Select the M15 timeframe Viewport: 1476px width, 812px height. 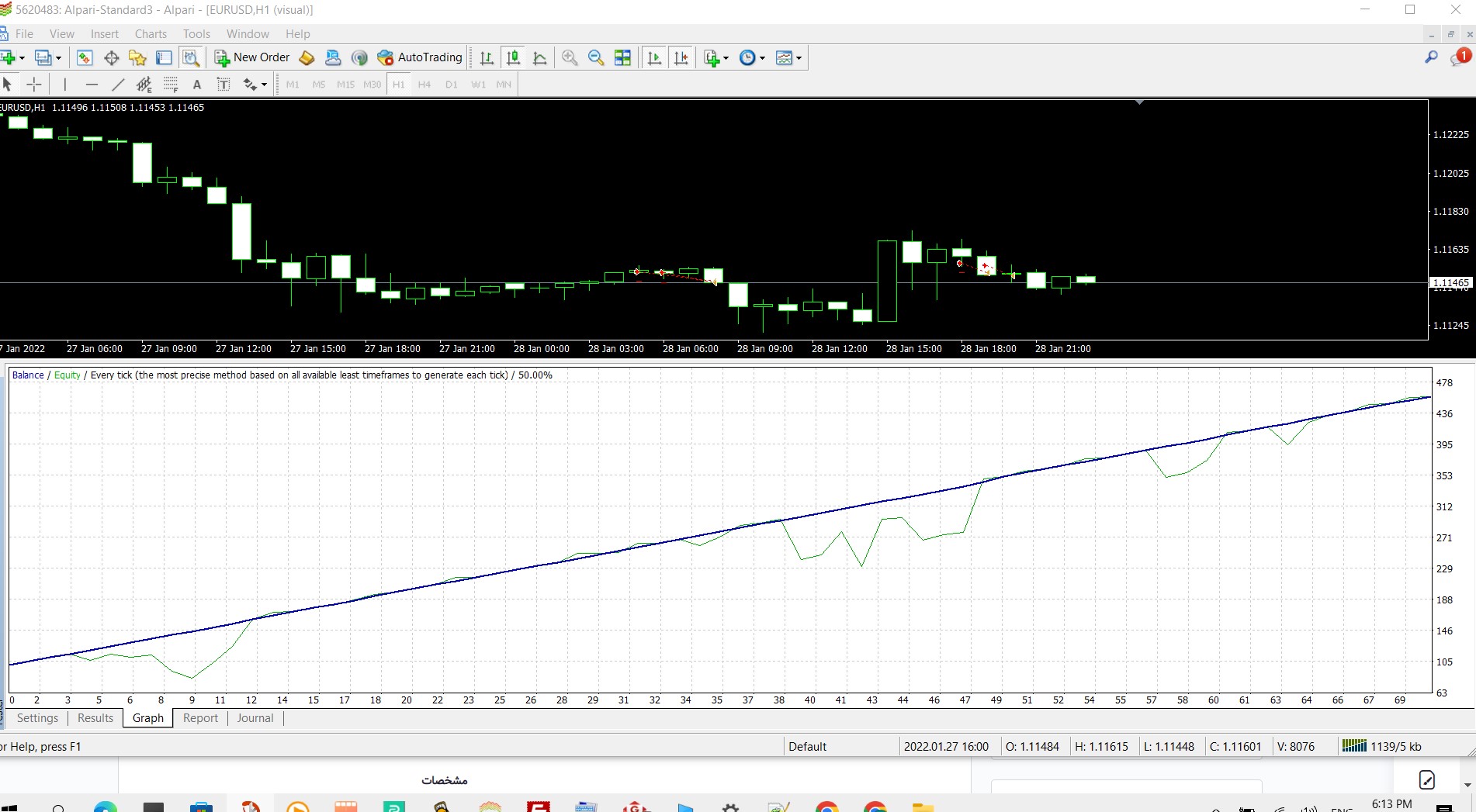click(x=345, y=85)
